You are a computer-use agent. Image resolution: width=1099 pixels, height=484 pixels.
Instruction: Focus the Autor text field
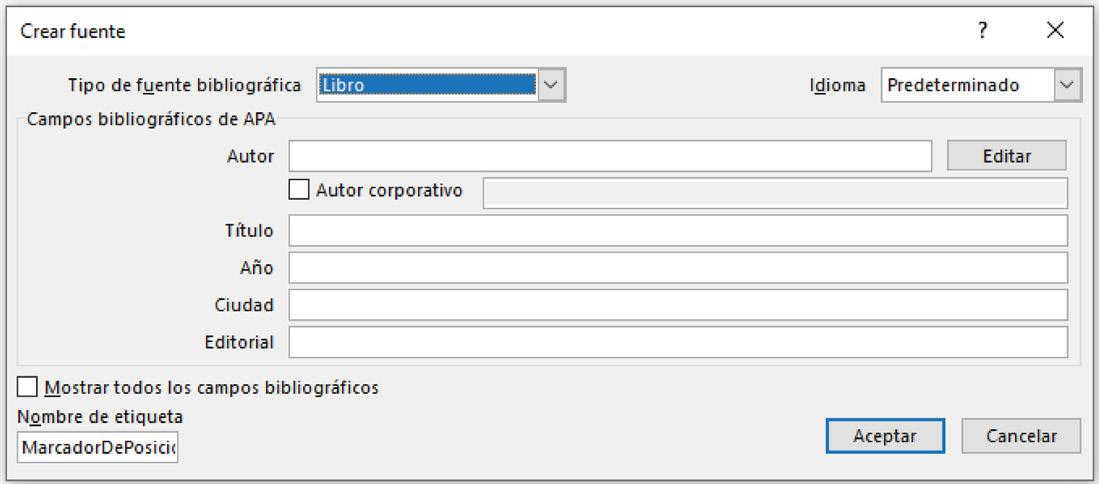click(610, 155)
